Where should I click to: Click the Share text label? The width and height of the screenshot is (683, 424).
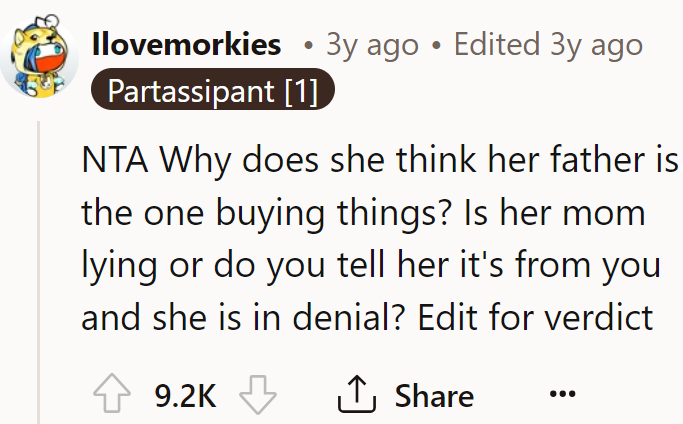434,396
